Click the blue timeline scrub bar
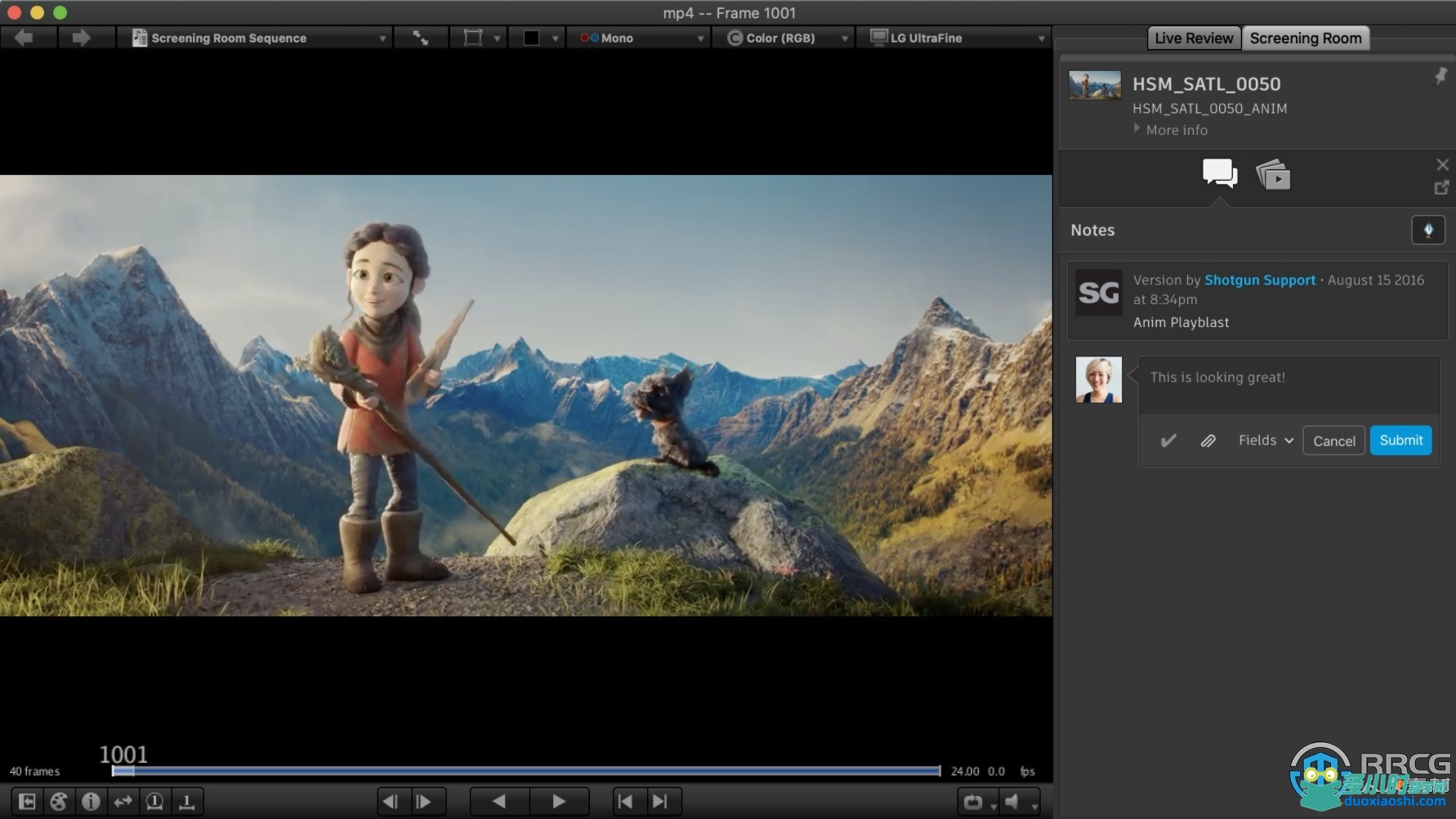1456x819 pixels. (526, 771)
